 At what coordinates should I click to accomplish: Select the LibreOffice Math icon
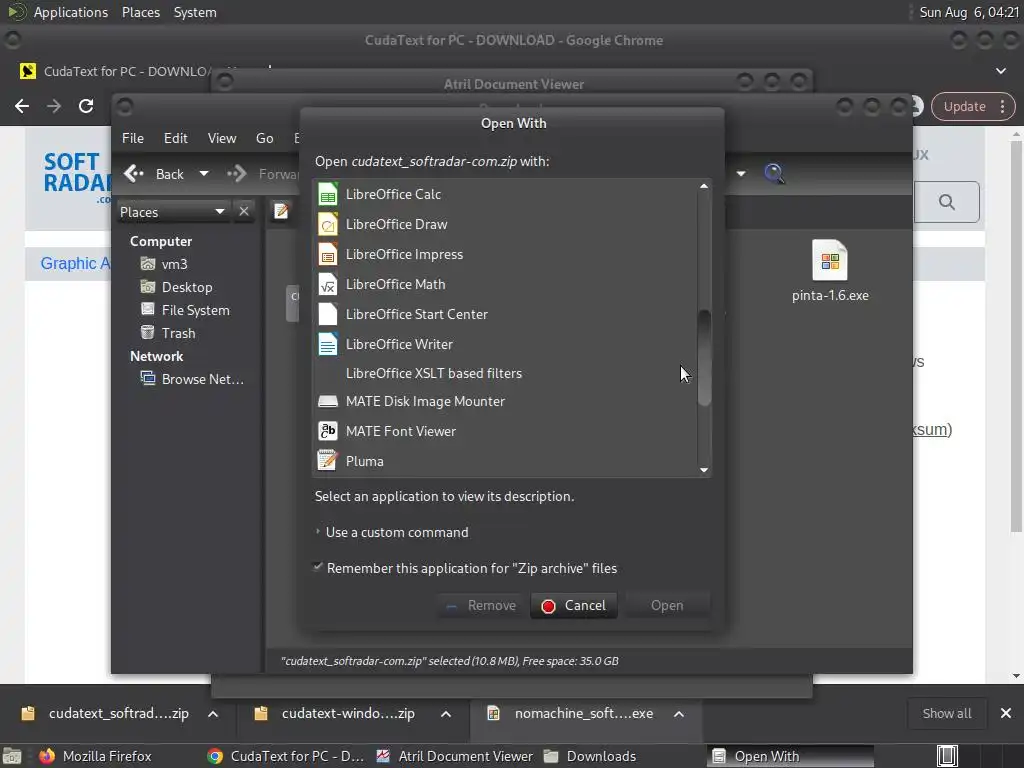click(x=328, y=284)
